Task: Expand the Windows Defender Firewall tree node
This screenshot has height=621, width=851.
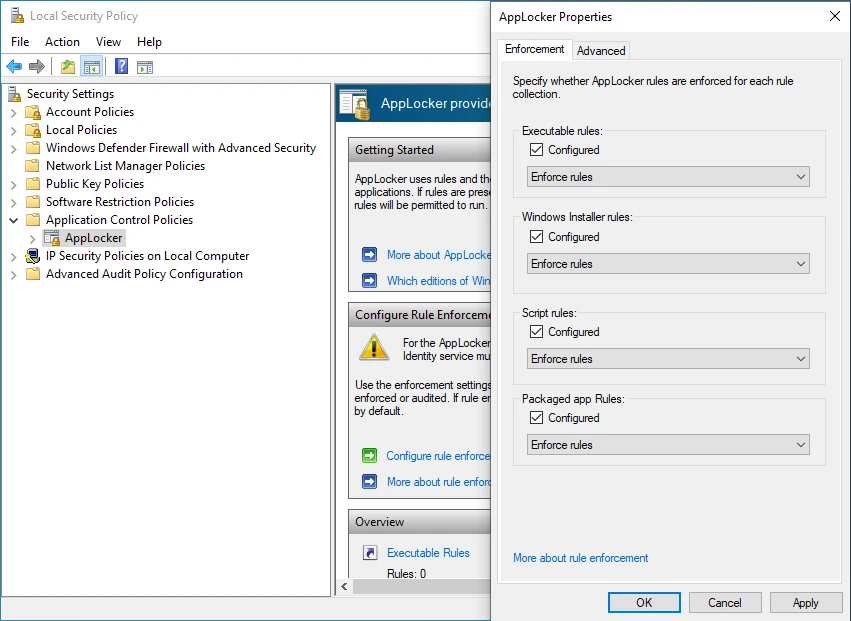Action: point(14,149)
